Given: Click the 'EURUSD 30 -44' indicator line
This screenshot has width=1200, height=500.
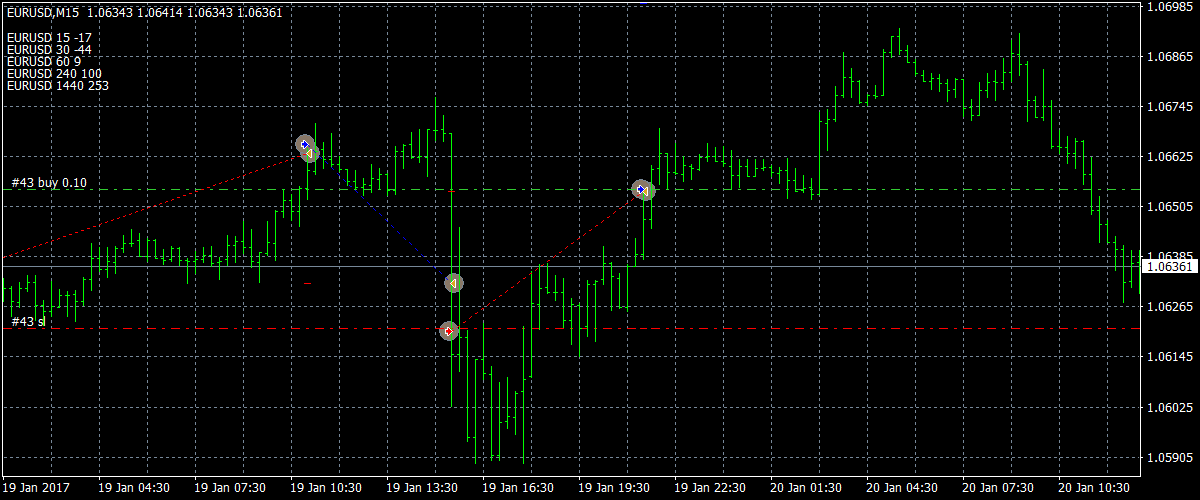Looking at the screenshot, I should [49, 50].
